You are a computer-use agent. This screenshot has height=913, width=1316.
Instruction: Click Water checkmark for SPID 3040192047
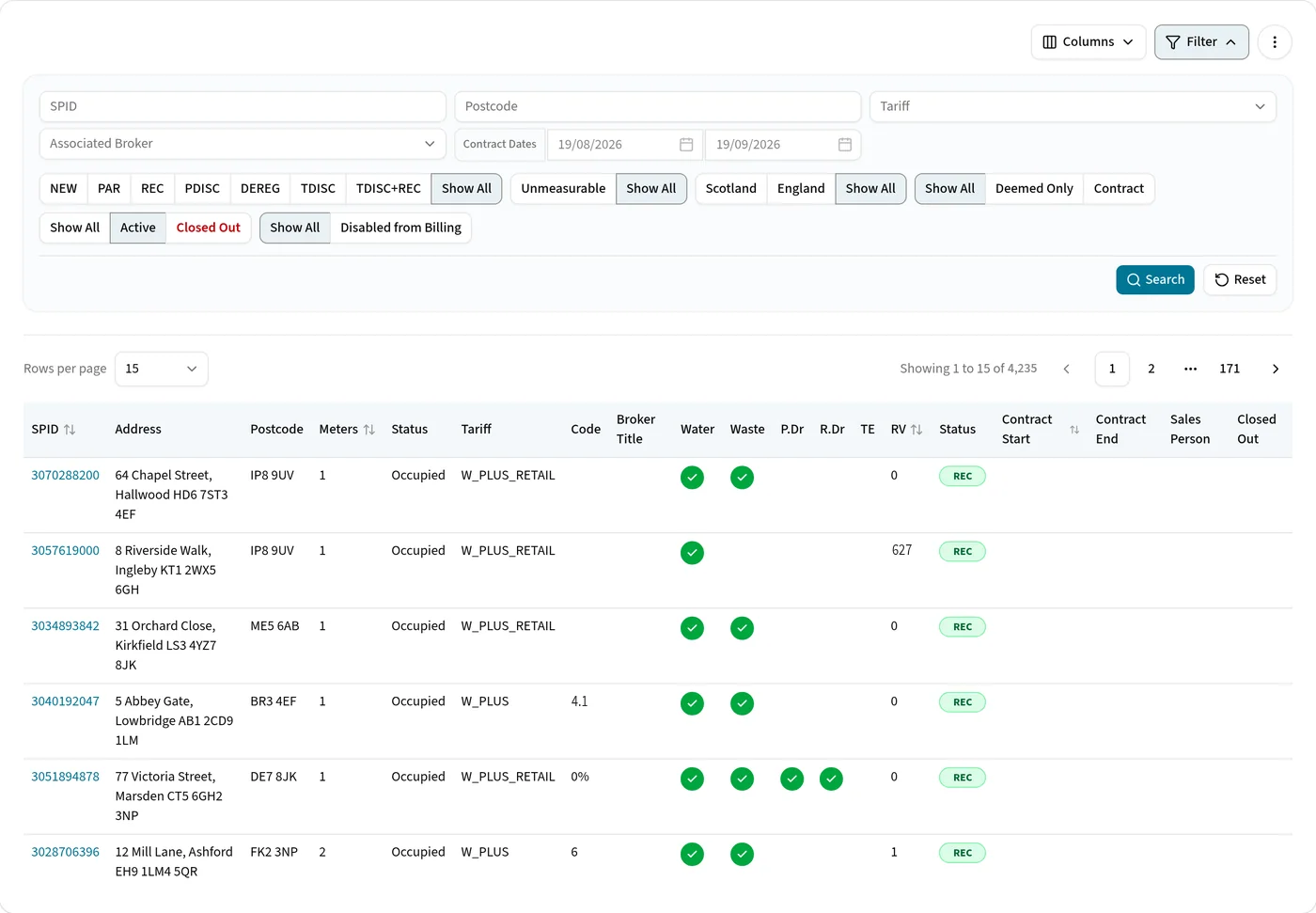pyautogui.click(x=693, y=703)
